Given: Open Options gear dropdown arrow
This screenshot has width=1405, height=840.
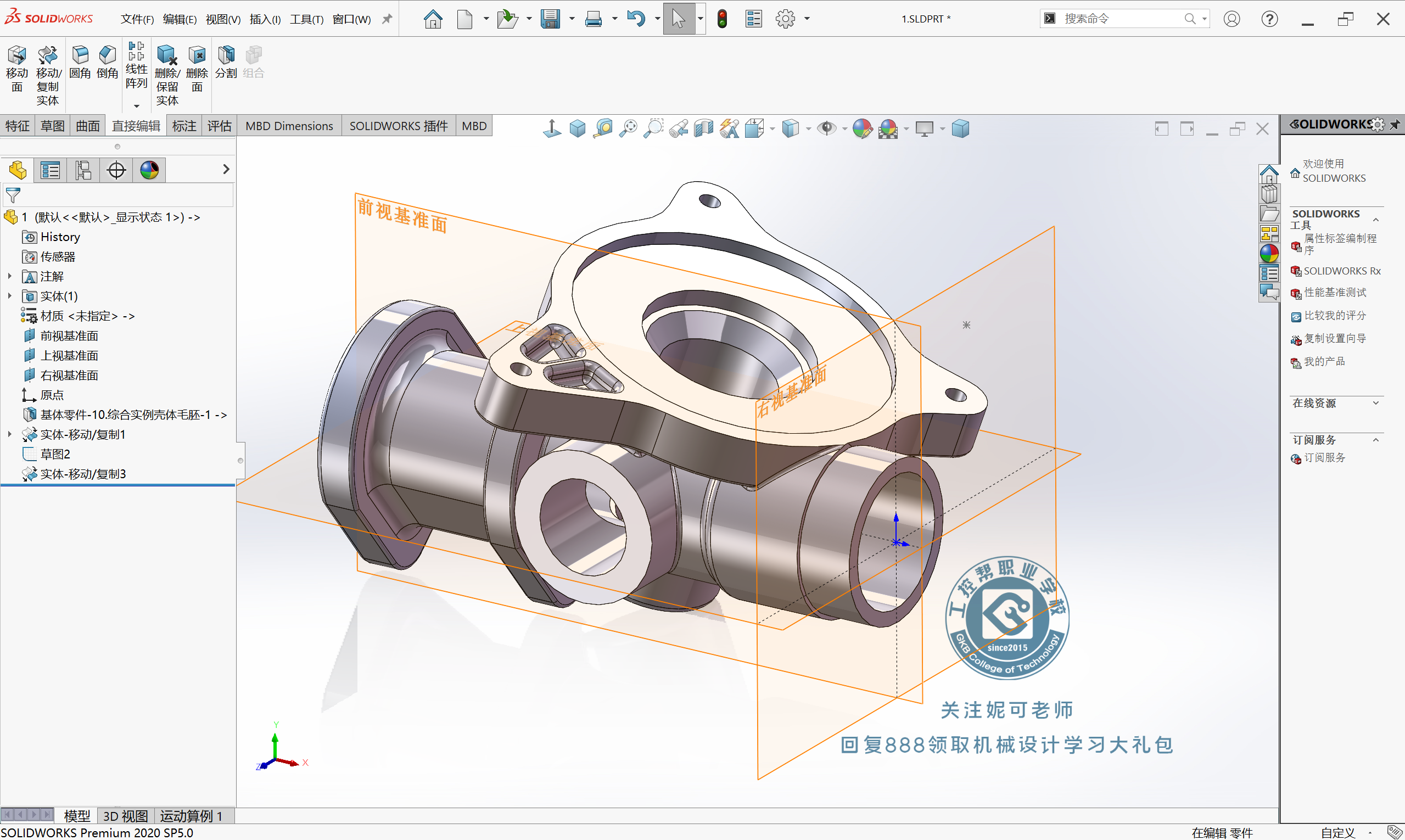Looking at the screenshot, I should (x=807, y=19).
